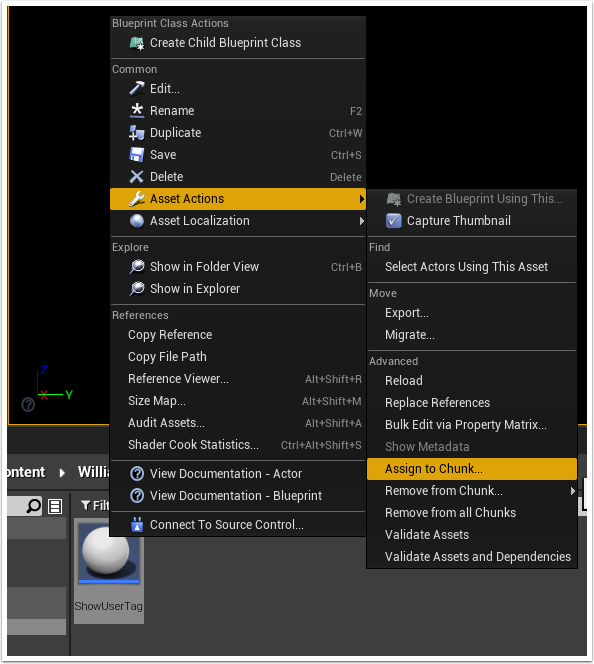This screenshot has width=594, height=664.
Task: Click the floppy disk Save icon
Action: pos(136,155)
